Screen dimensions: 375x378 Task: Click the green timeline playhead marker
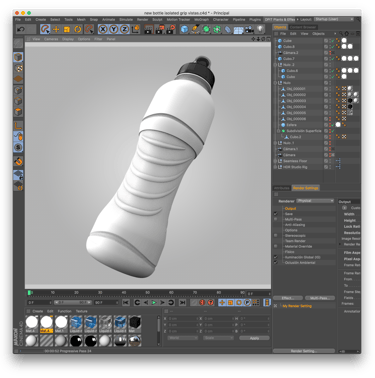click(x=30, y=293)
